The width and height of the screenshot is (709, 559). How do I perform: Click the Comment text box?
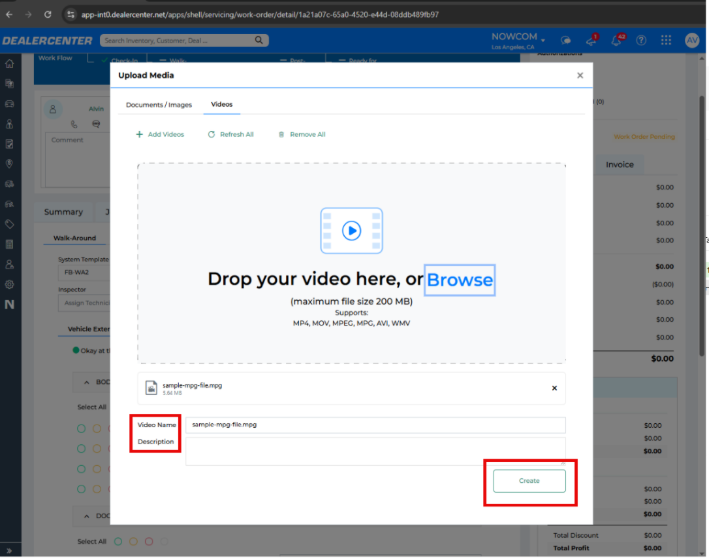coord(77,160)
